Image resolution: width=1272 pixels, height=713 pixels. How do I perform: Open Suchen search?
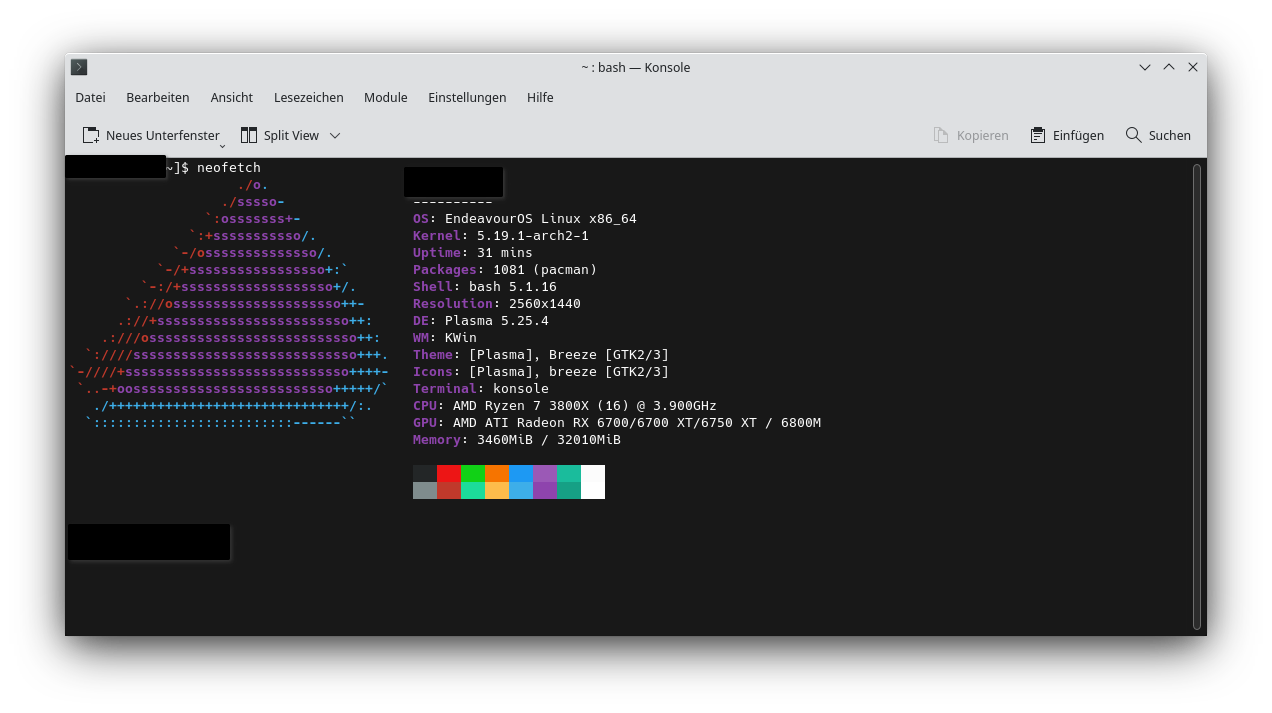[1158, 135]
